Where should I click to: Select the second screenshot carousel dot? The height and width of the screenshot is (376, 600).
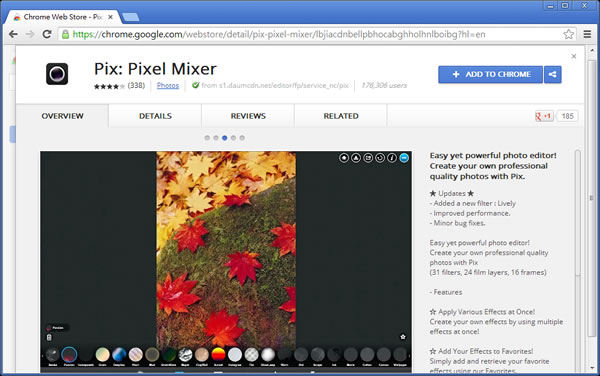point(216,138)
